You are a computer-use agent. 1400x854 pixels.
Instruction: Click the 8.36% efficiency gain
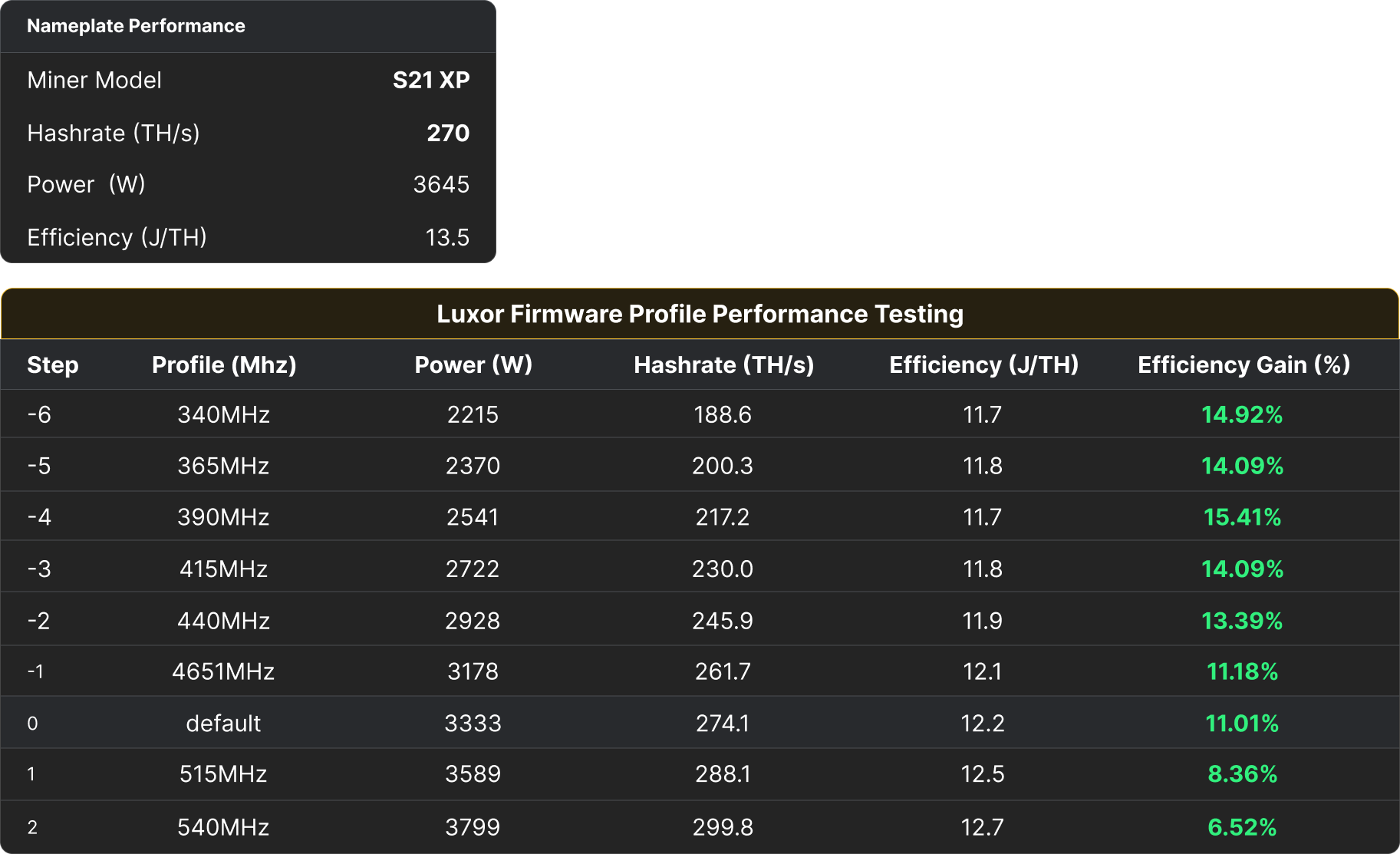tap(1242, 773)
